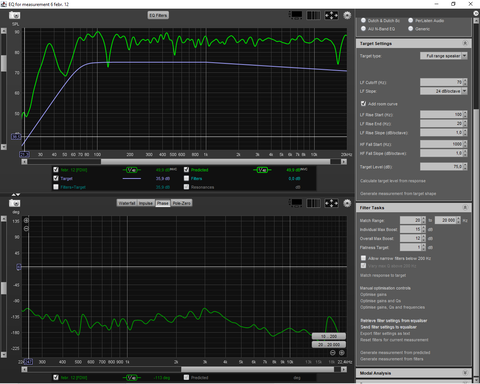Toggle lower graph grid lines icon
Viewport: 480px width, 384px height.
(313, 203)
